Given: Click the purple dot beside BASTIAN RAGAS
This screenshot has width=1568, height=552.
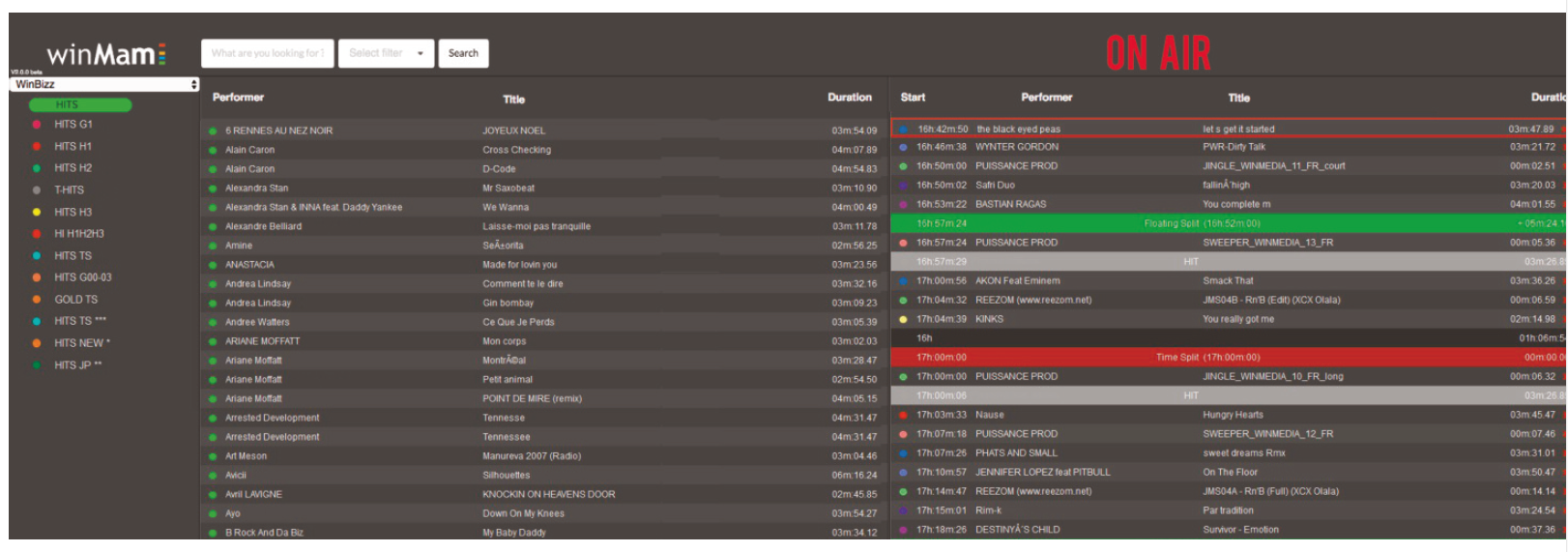Looking at the screenshot, I should tap(903, 205).
